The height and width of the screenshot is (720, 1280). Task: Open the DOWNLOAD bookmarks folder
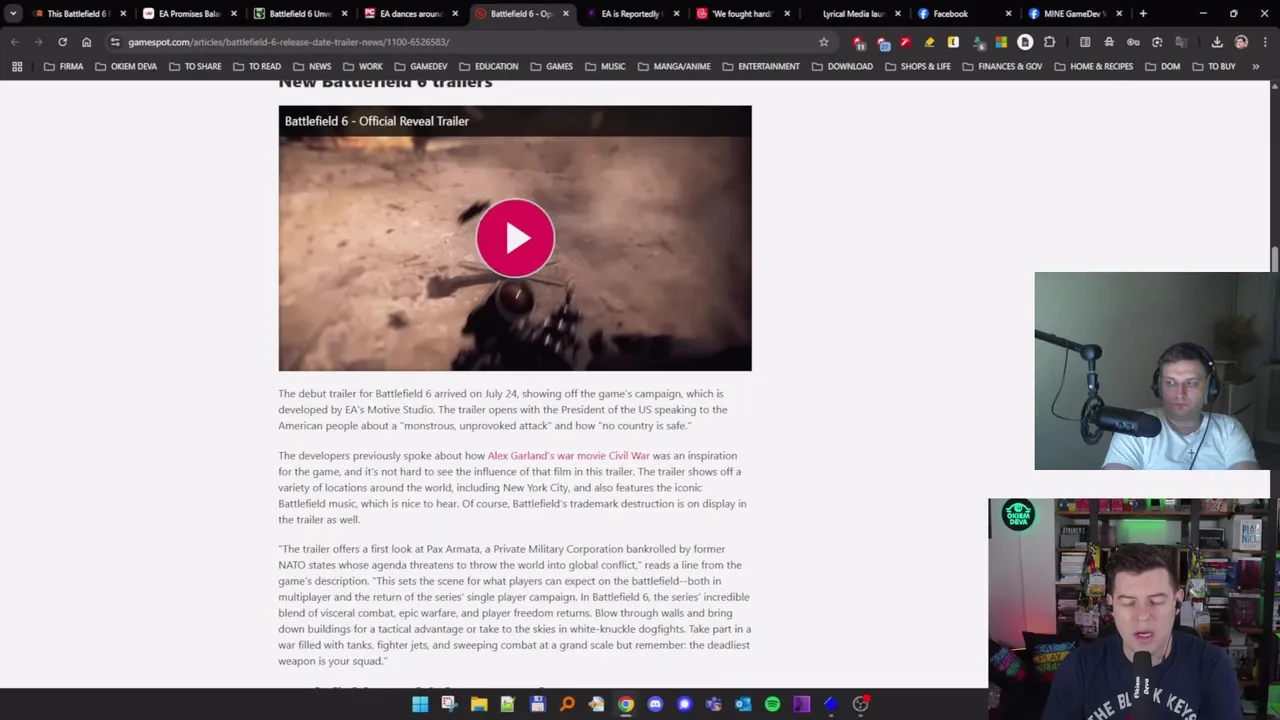point(841,66)
